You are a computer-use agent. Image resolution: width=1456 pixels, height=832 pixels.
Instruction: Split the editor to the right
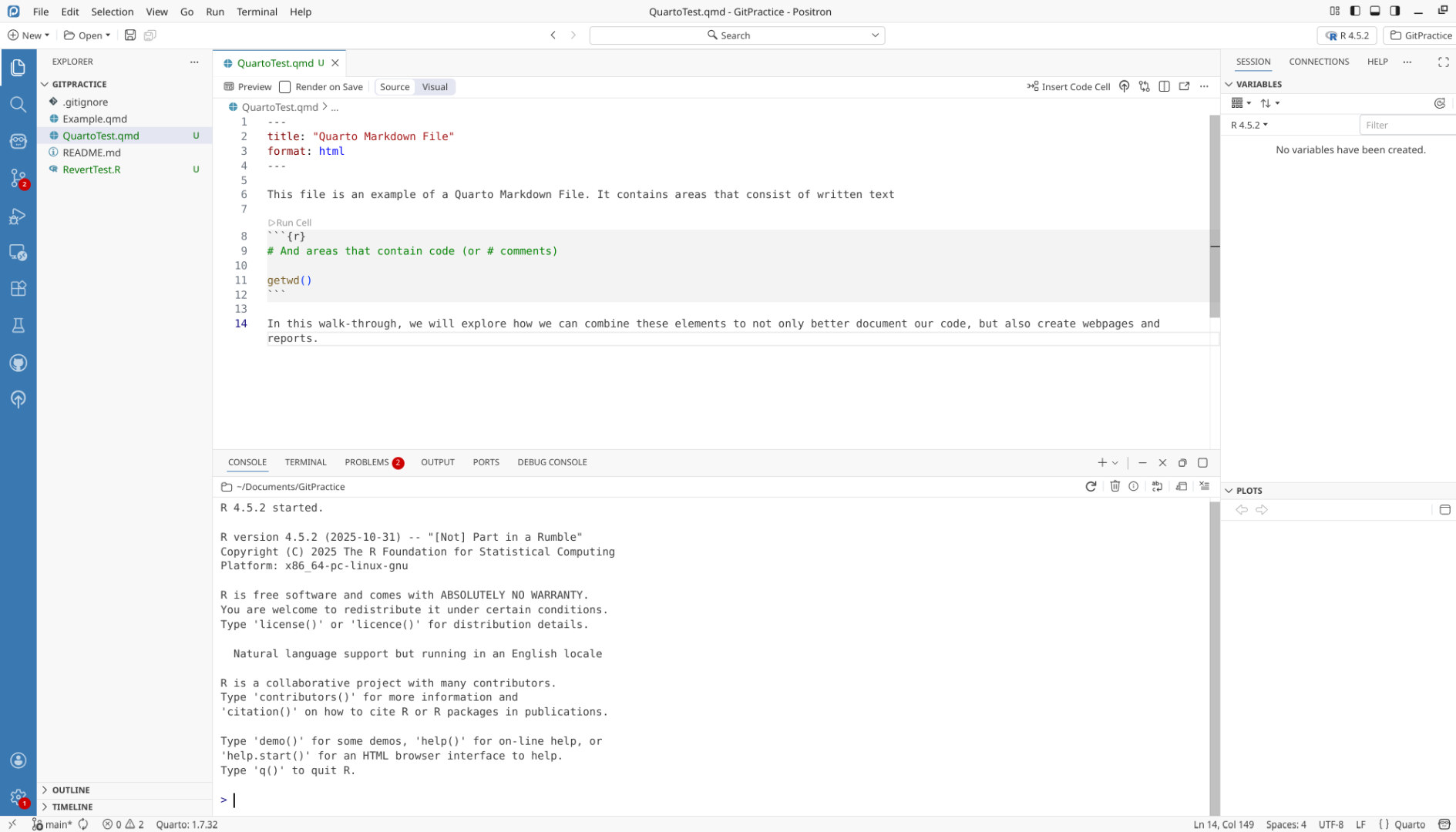pyautogui.click(x=1165, y=86)
